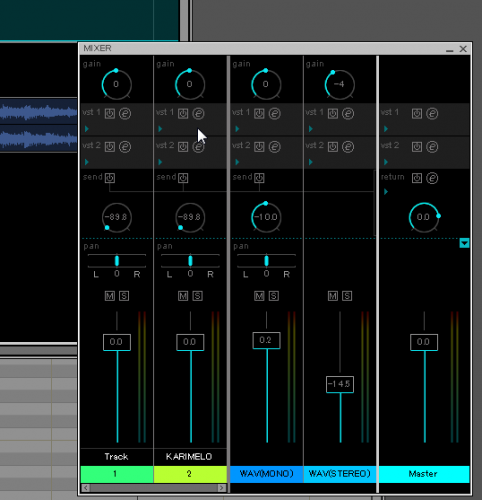Open vst 1 editor on KARIMELO channel
This screenshot has width=482, height=500.
coord(198,114)
